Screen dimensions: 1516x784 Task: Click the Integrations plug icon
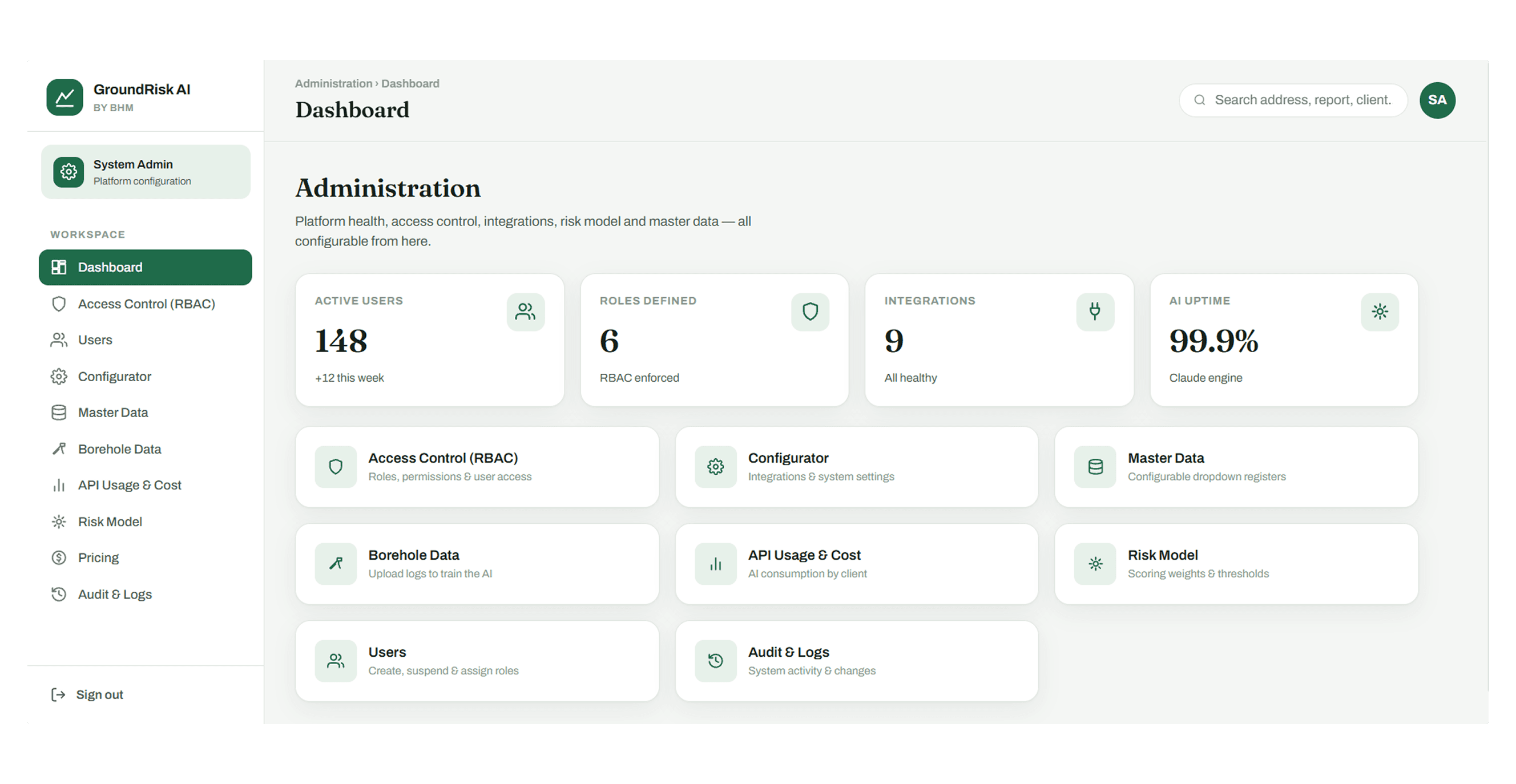(1095, 312)
